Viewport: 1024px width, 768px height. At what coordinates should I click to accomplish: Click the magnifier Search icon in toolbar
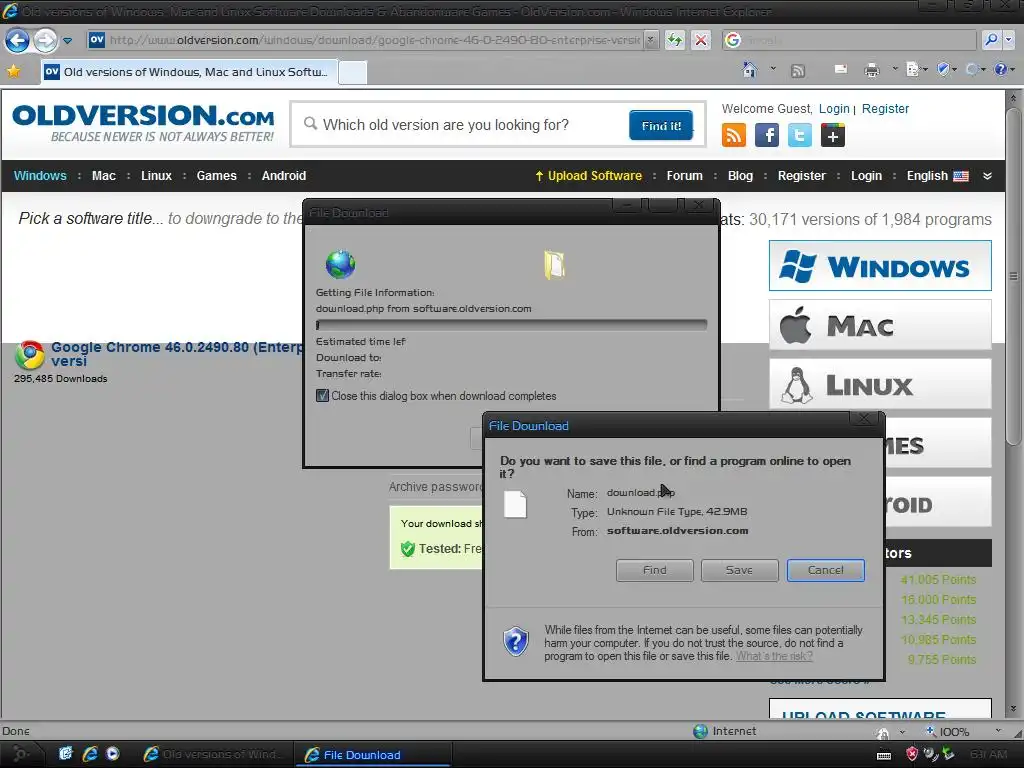click(991, 40)
